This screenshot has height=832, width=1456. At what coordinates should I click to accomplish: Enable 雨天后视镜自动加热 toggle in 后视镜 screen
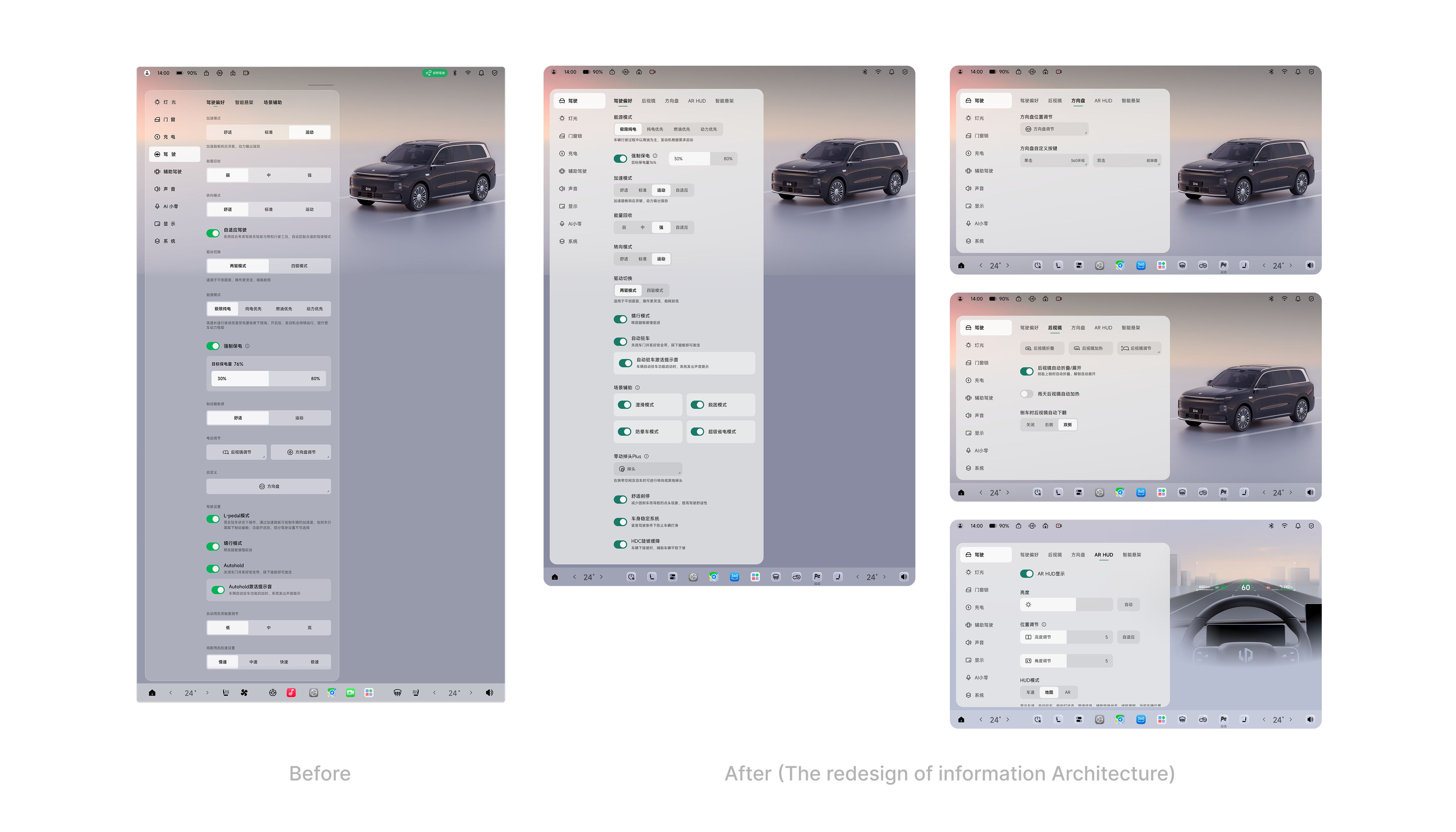pyautogui.click(x=1027, y=394)
